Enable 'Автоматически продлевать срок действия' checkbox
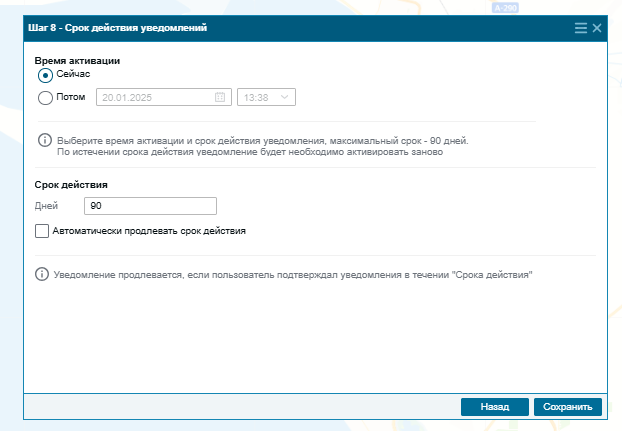This screenshot has width=622, height=431. 42,231
